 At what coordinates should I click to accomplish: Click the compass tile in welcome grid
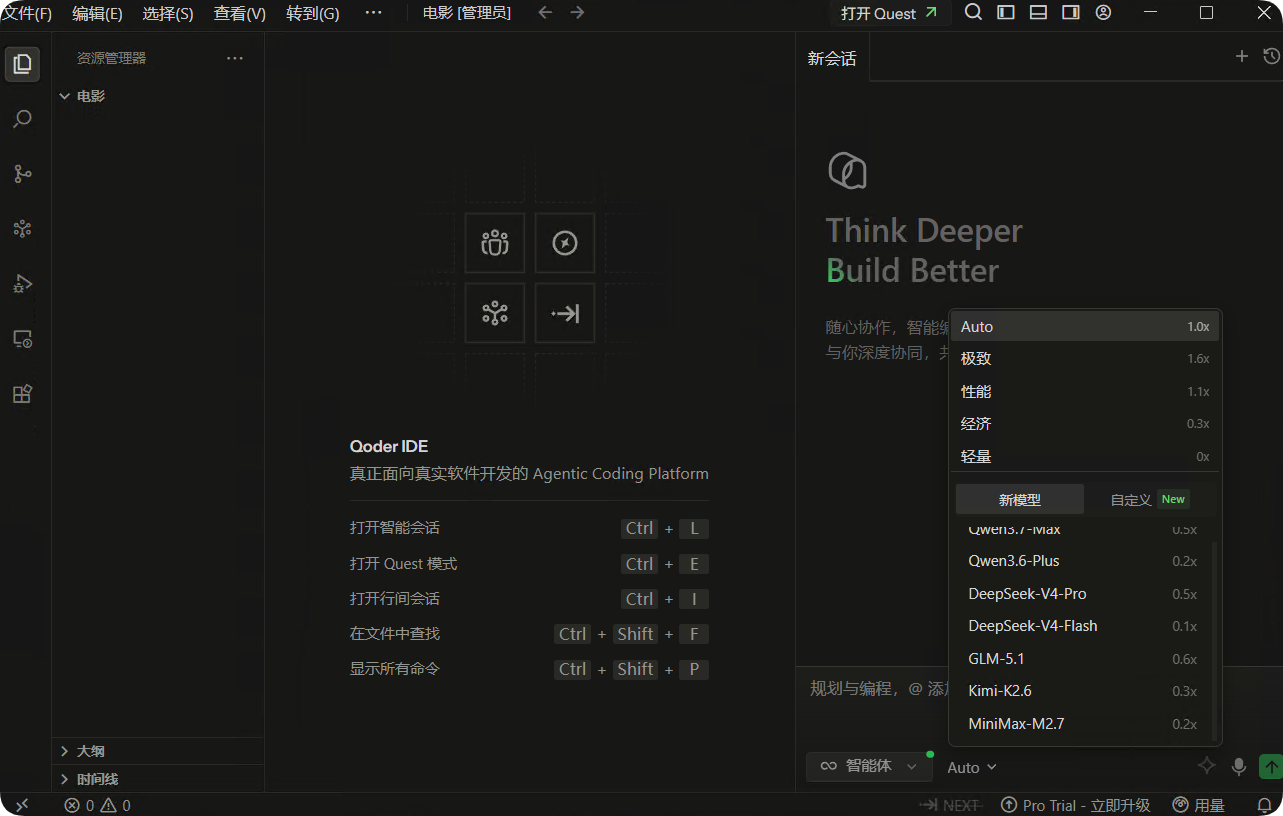click(565, 243)
